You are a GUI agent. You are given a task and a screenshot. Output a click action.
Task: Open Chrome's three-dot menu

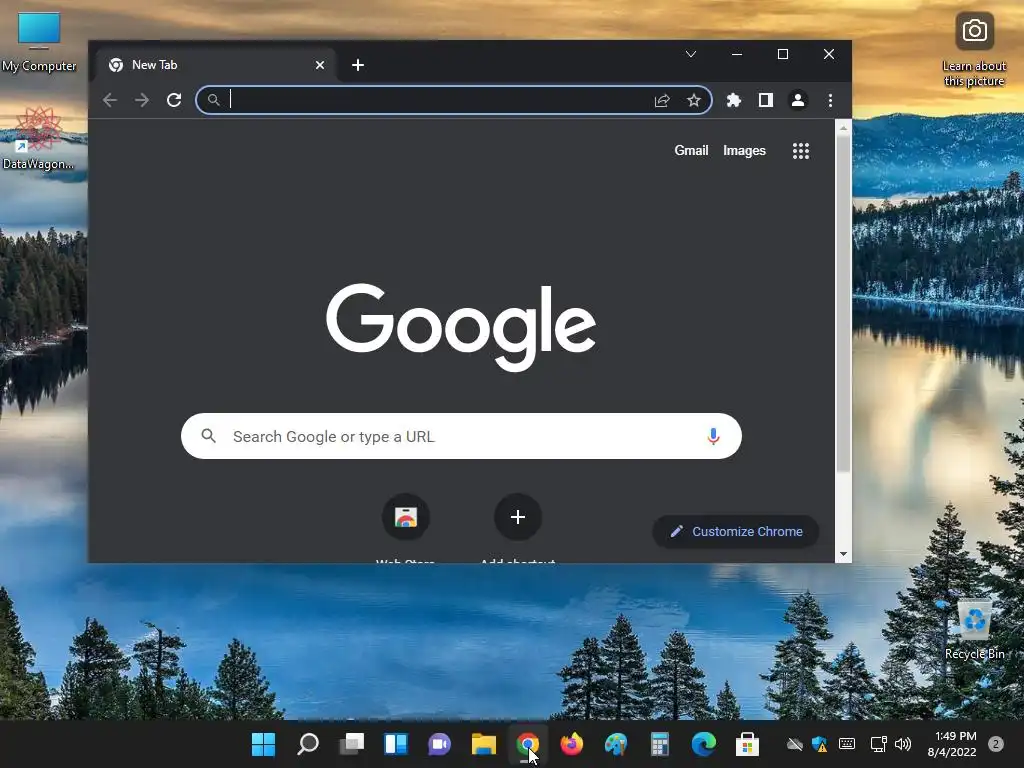(830, 100)
